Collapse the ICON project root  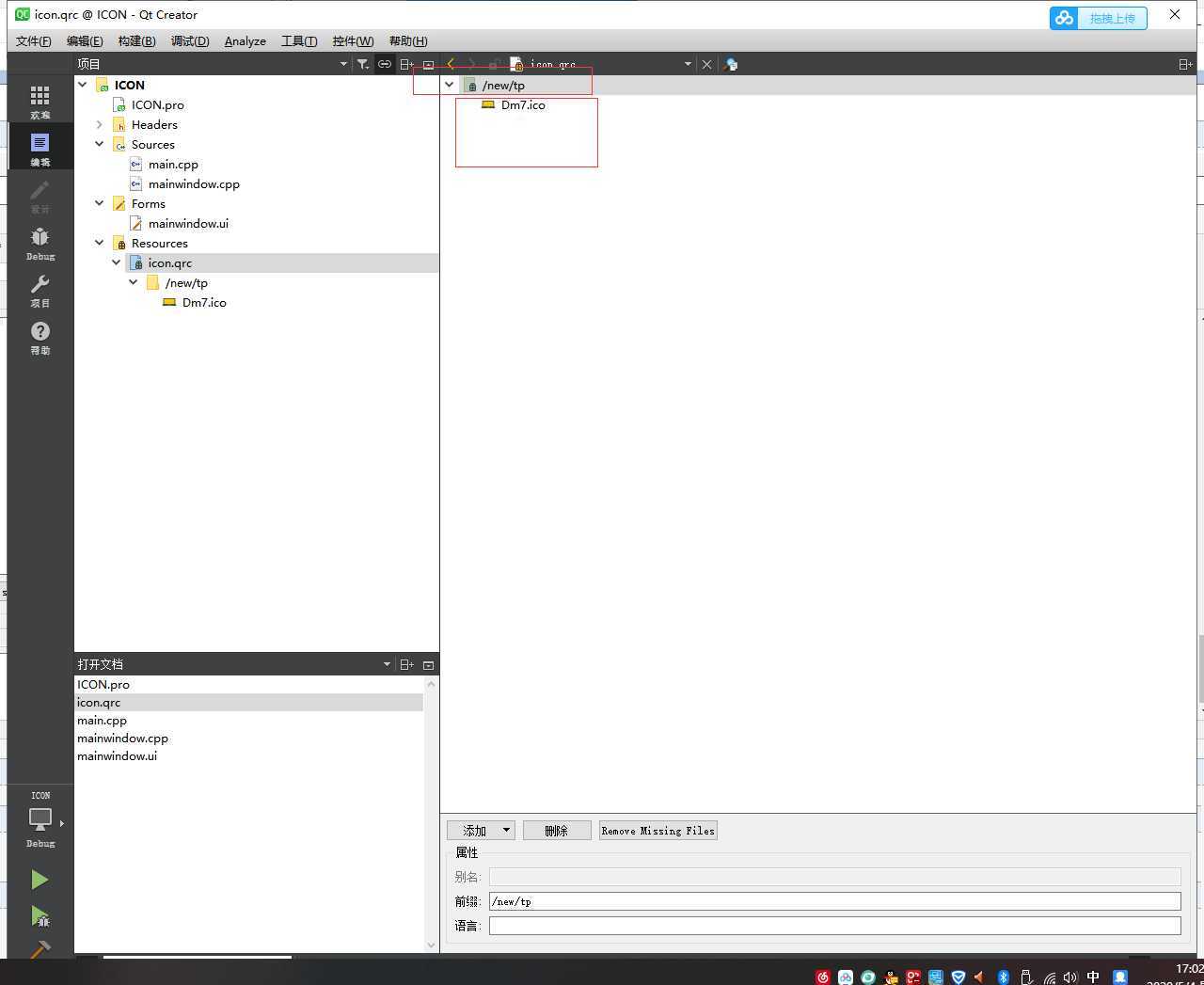83,85
